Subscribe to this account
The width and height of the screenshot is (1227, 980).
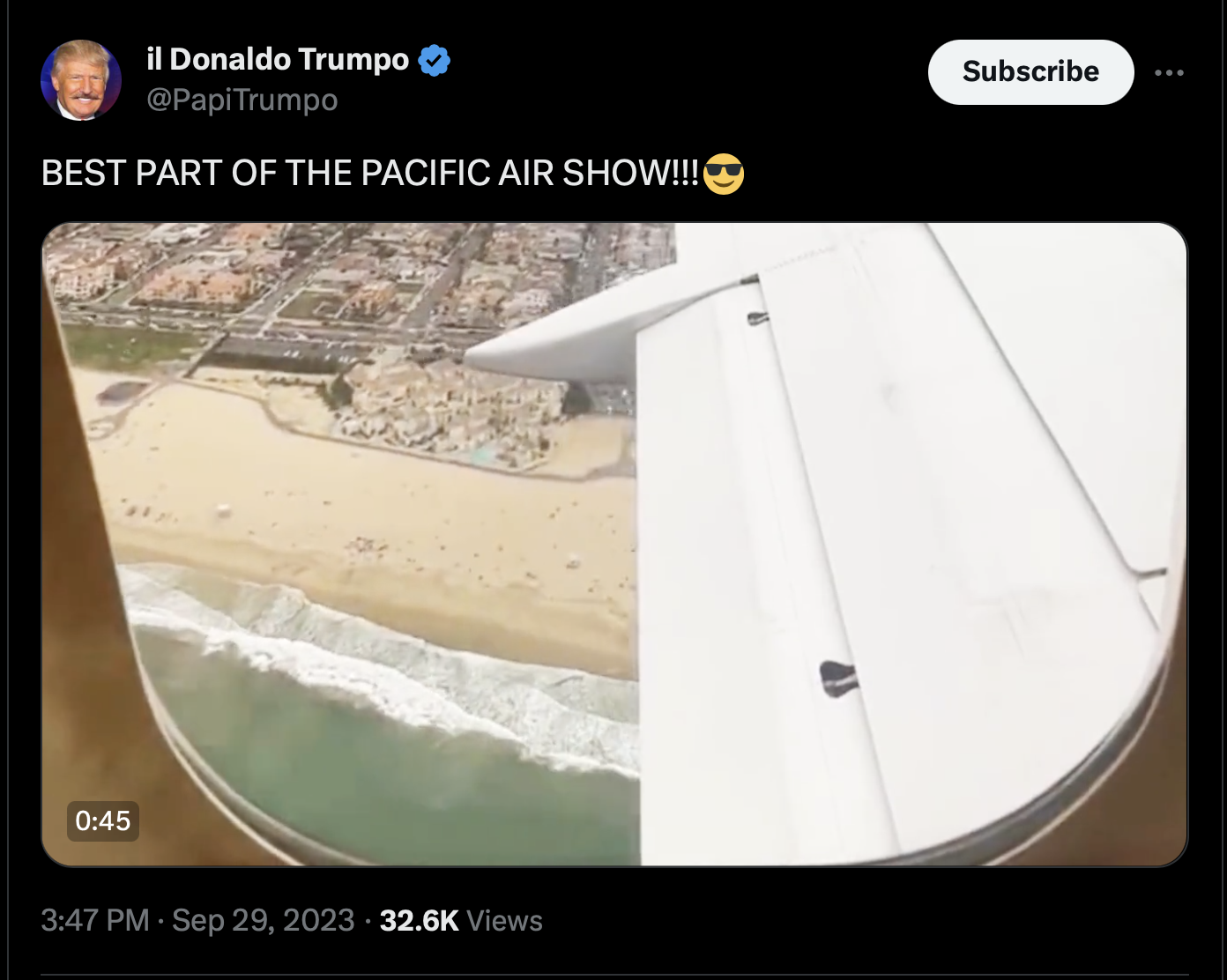1030,71
